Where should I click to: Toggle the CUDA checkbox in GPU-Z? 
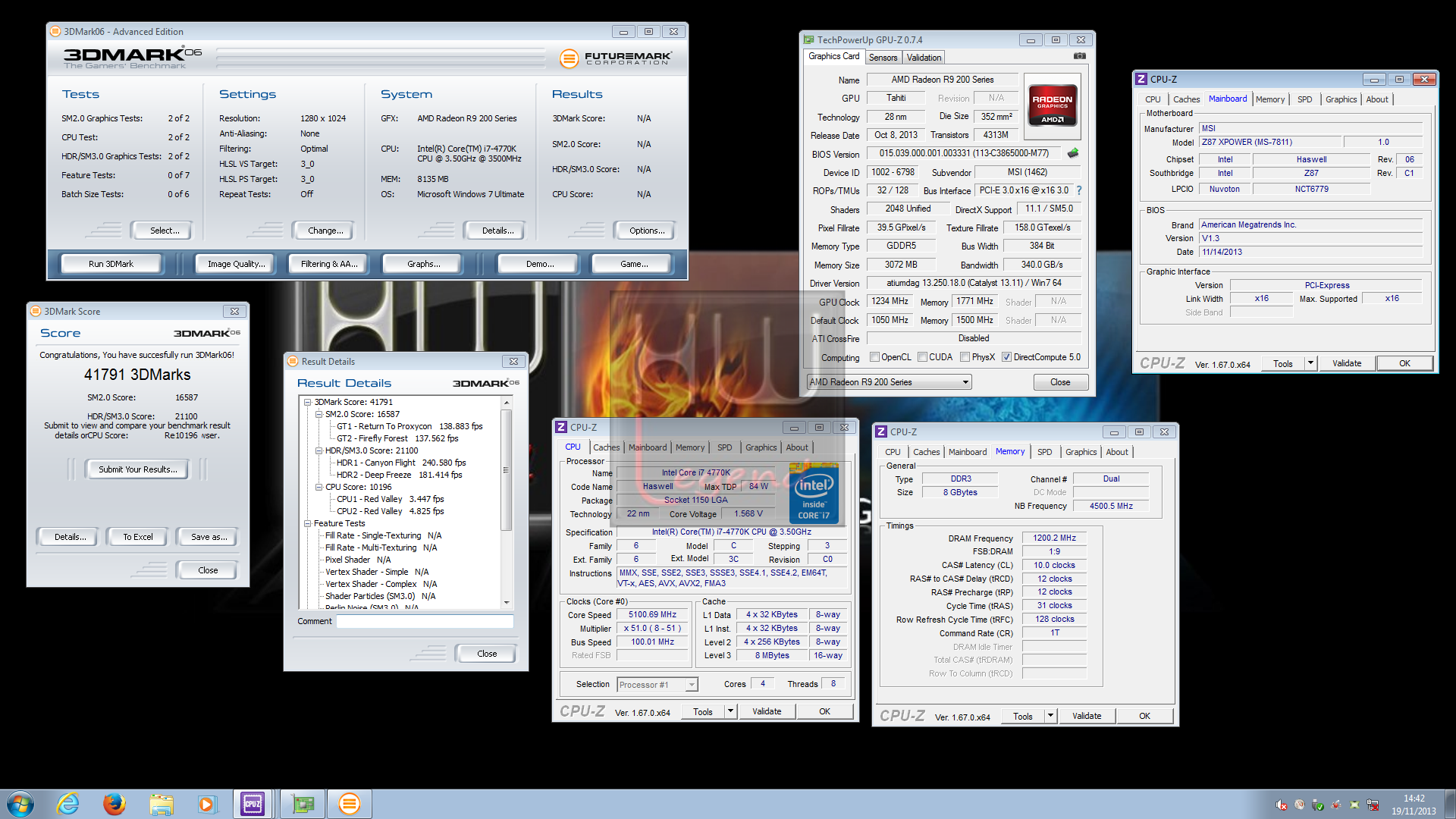[x=922, y=357]
